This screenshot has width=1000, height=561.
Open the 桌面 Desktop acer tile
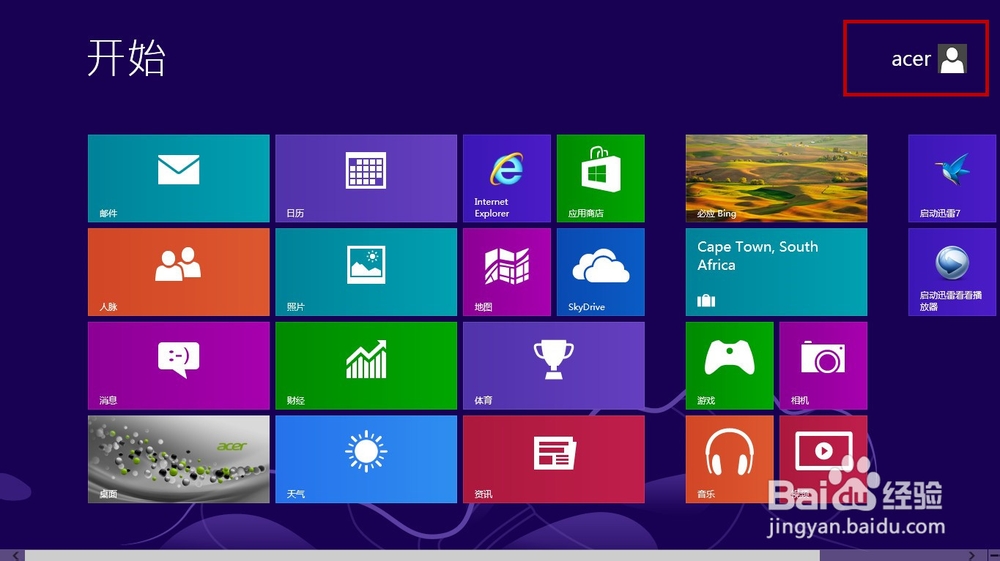(x=179, y=459)
